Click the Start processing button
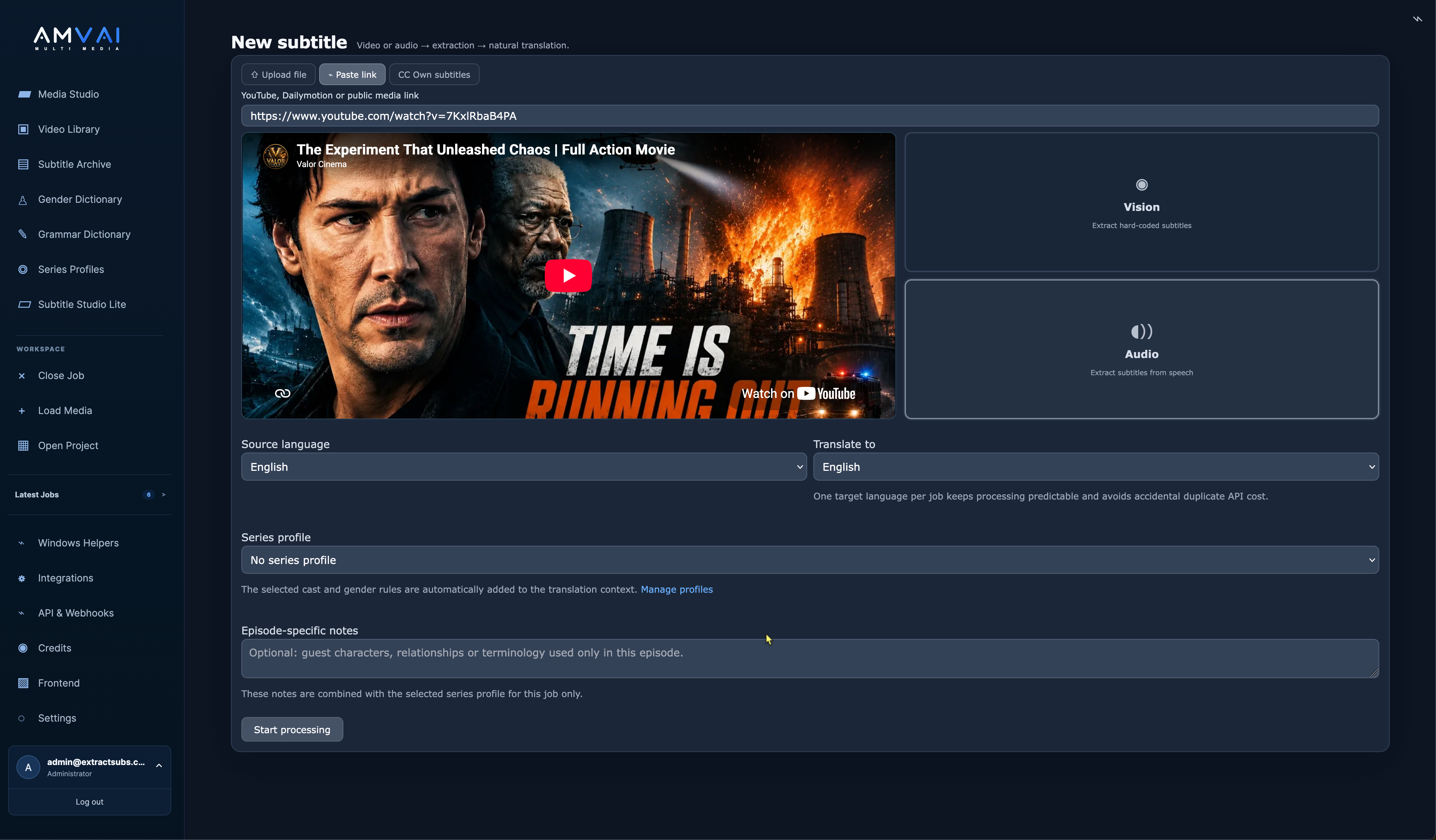 point(292,729)
